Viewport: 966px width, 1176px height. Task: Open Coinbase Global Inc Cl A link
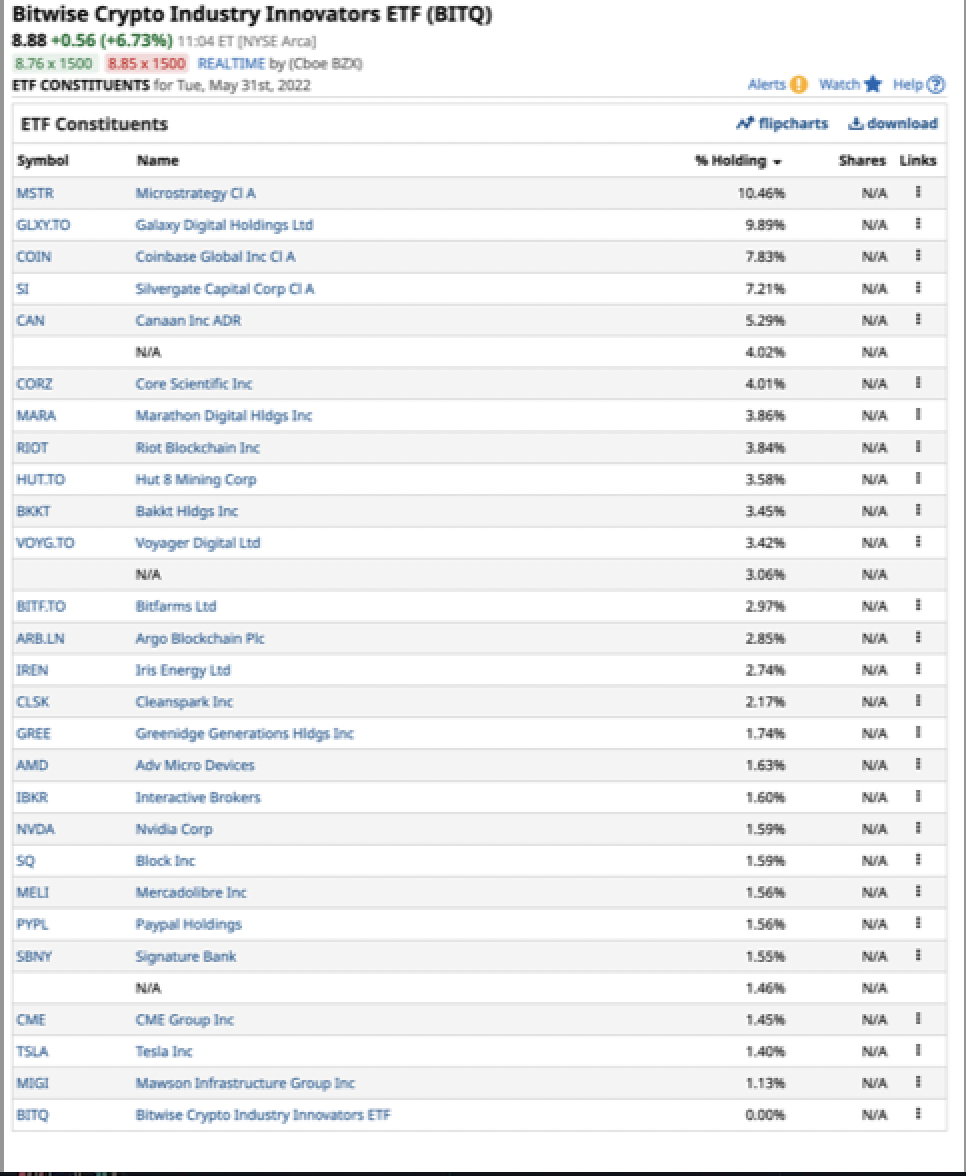215,256
